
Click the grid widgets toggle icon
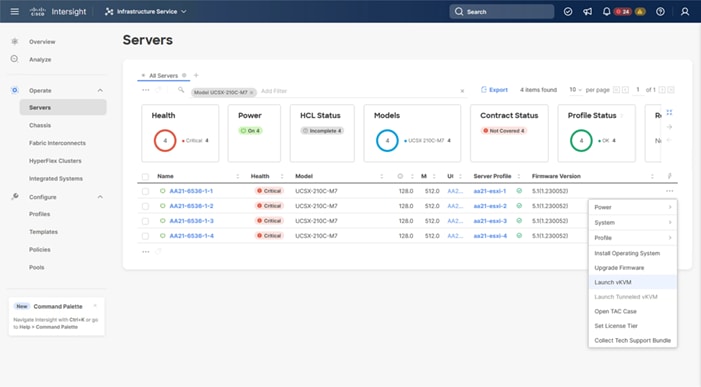(669, 113)
